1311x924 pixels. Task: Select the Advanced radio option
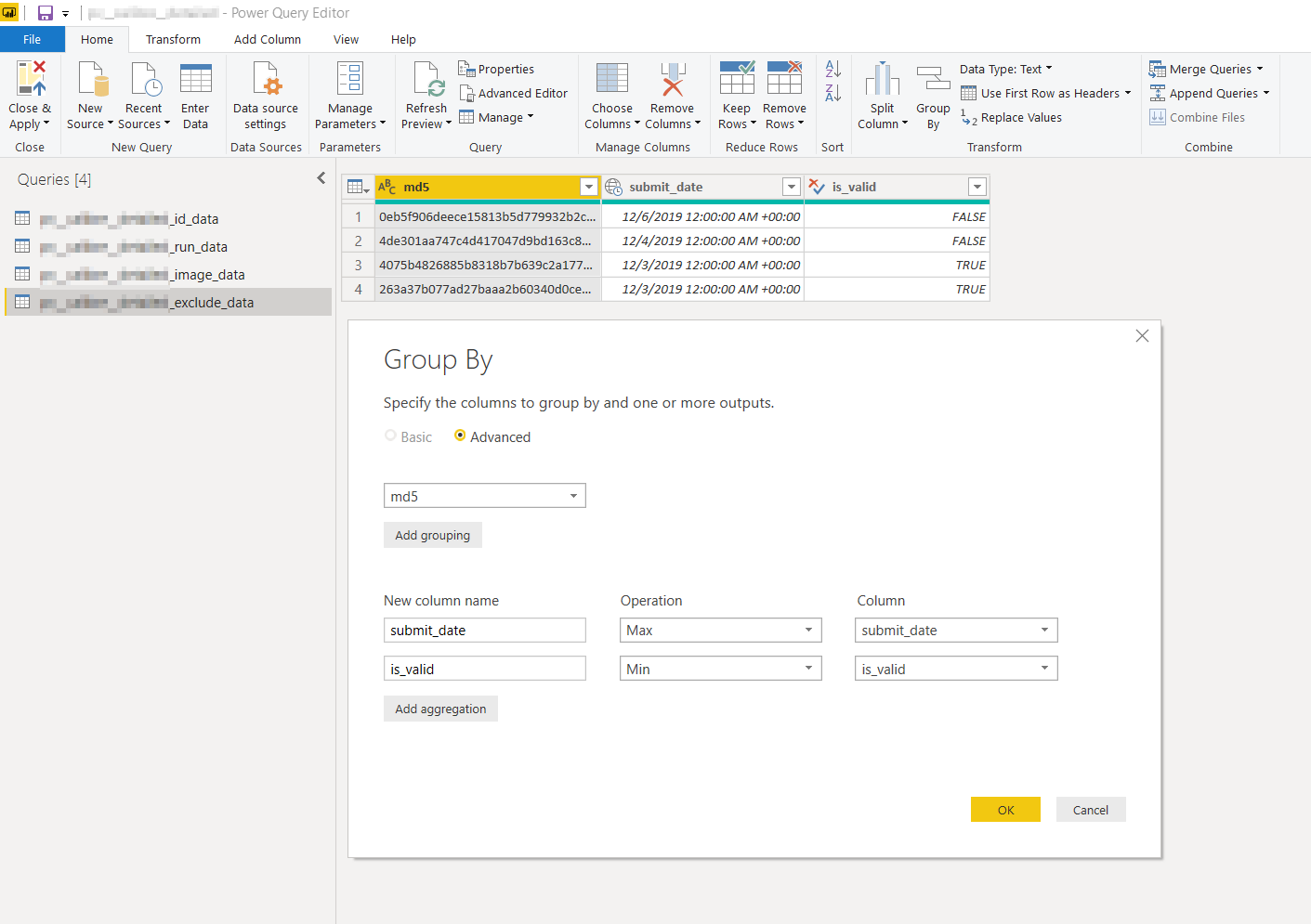460,436
